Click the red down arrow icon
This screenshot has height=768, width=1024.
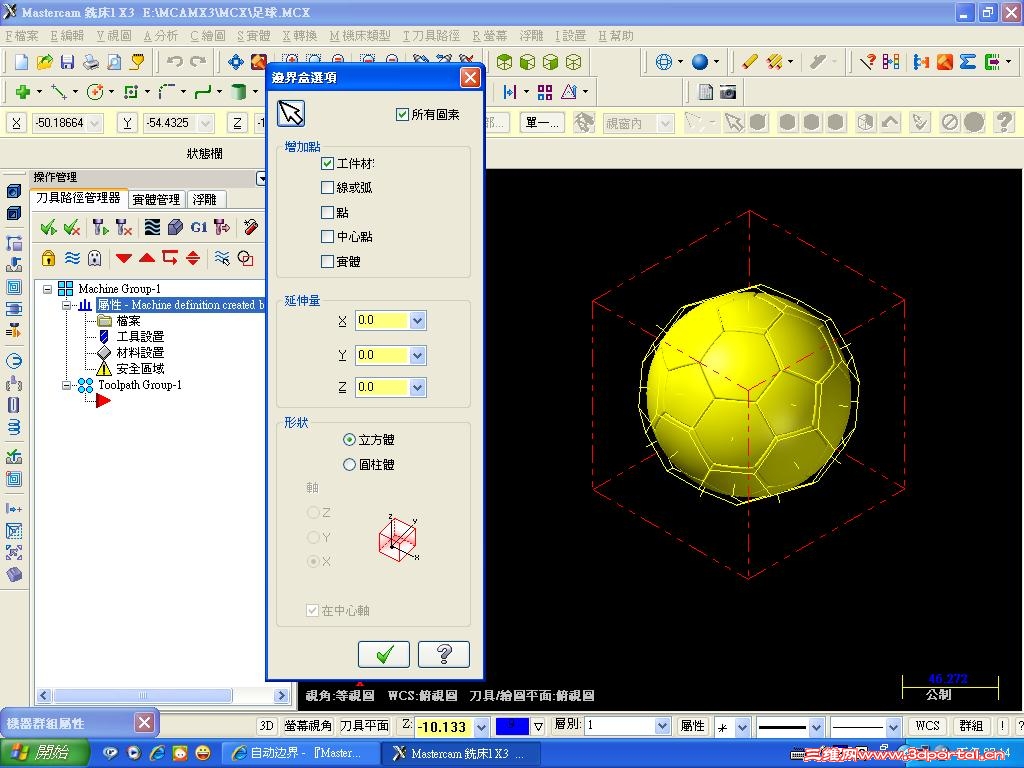tap(123, 259)
